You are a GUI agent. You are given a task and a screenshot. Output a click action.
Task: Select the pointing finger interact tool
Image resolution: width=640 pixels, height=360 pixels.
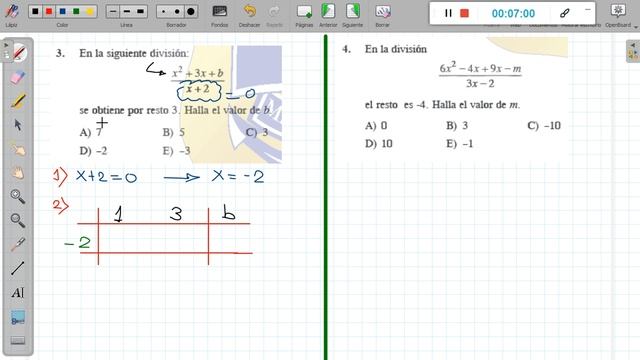(18, 149)
